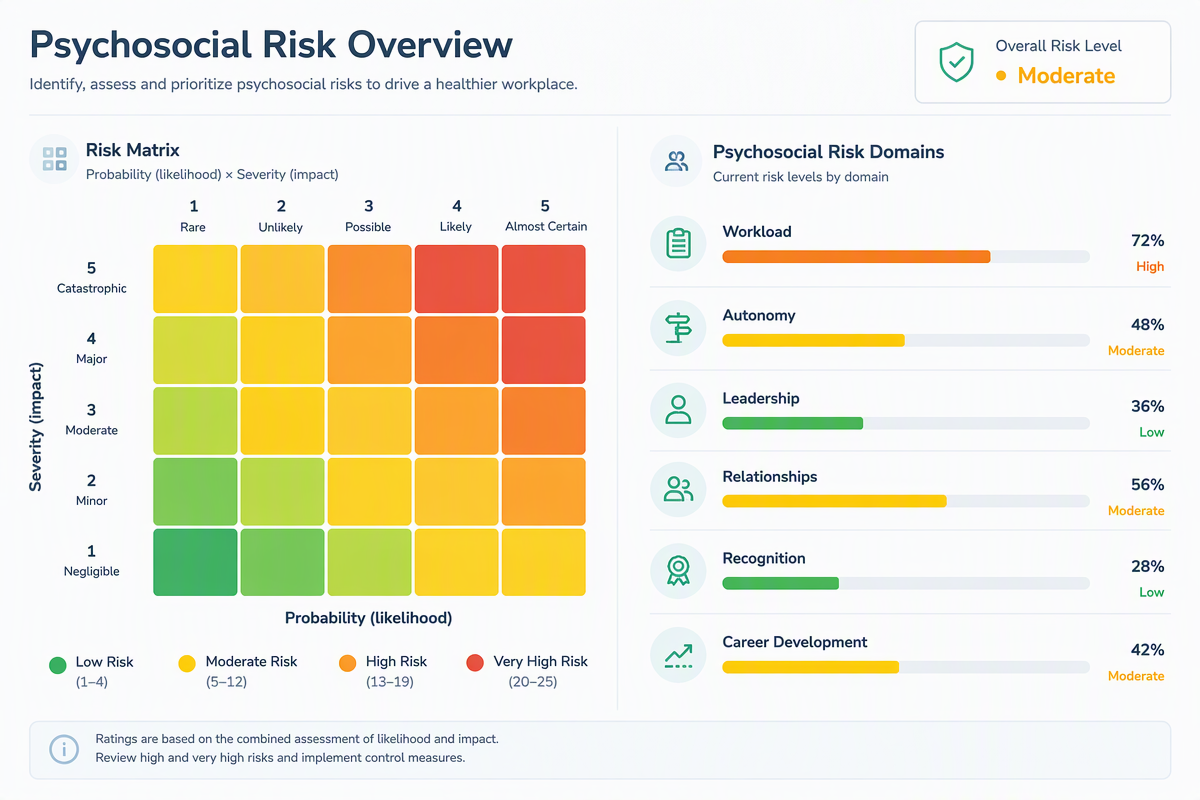The height and width of the screenshot is (800, 1200).
Task: Click the green Low Risk legend dot
Action: [x=58, y=664]
